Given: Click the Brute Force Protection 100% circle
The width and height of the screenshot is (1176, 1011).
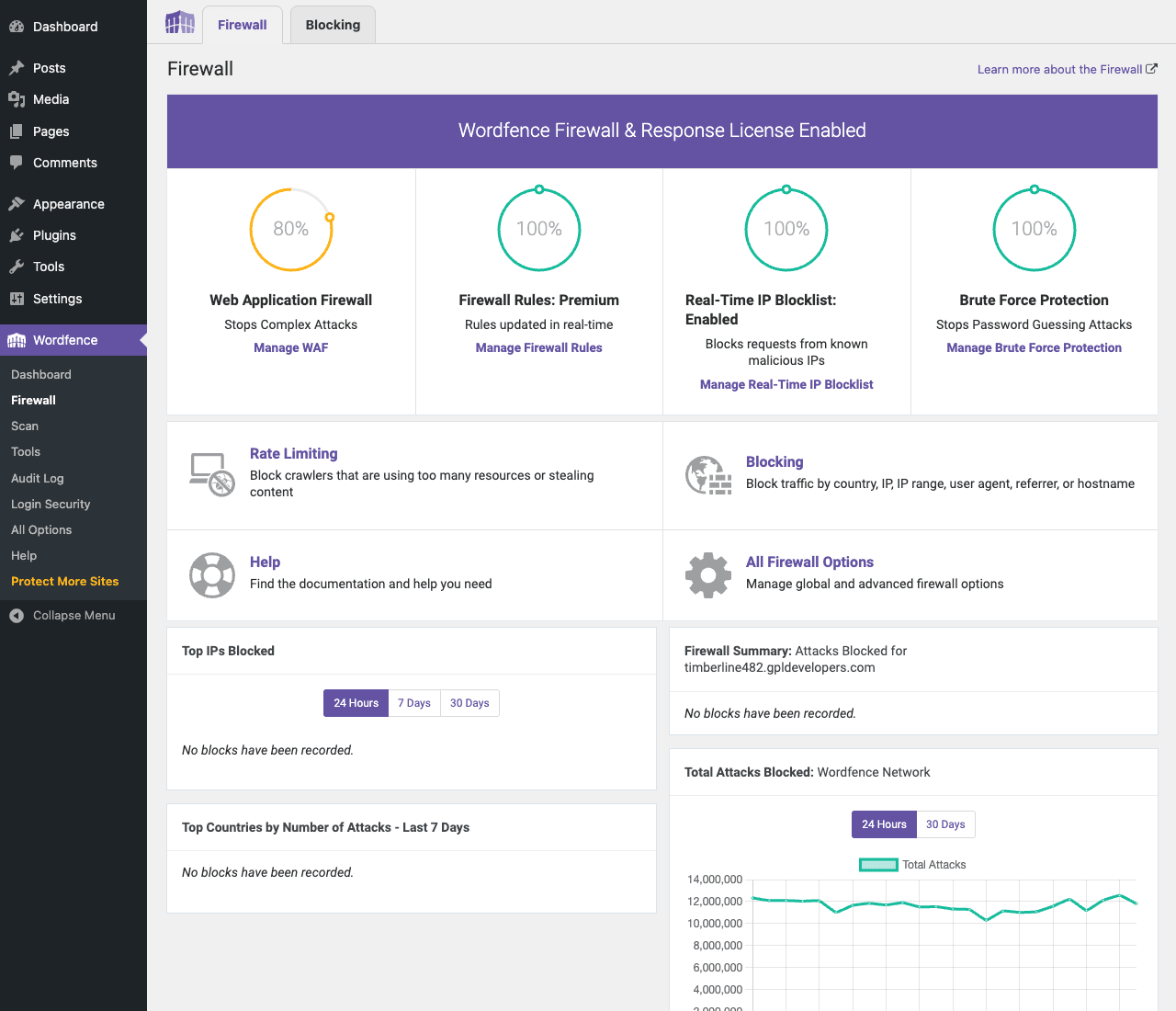Looking at the screenshot, I should point(1035,229).
